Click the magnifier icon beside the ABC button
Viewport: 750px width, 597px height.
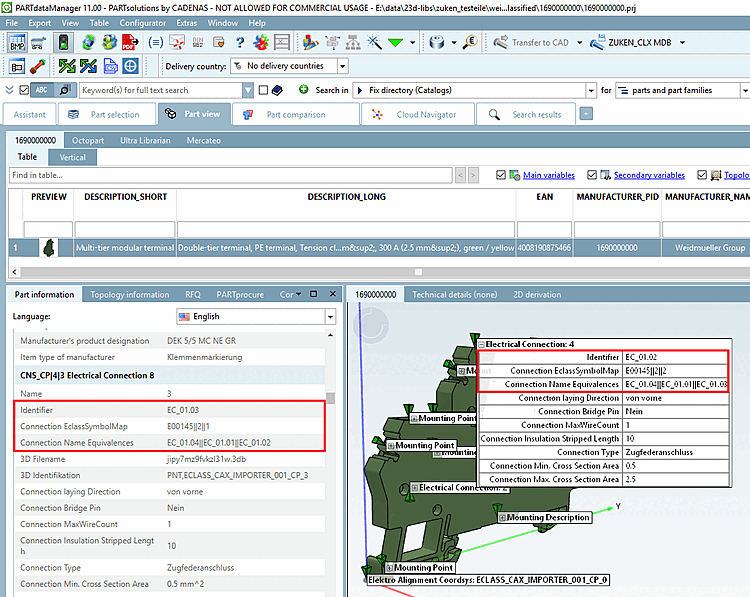point(66,90)
